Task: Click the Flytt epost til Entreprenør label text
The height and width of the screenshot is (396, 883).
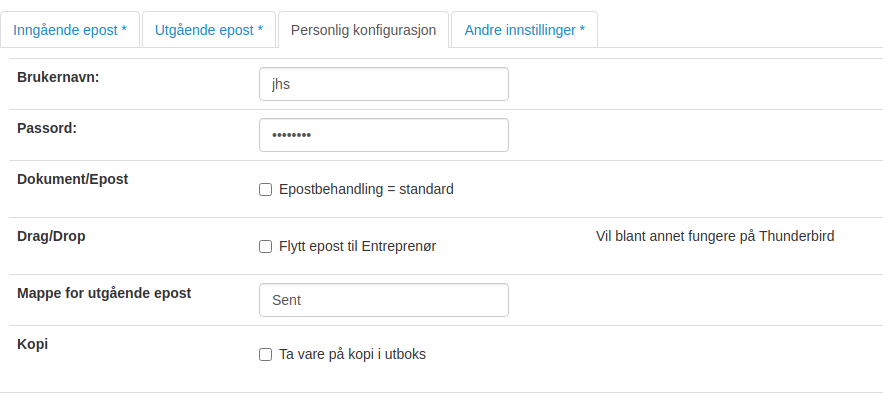Action: coord(358,246)
